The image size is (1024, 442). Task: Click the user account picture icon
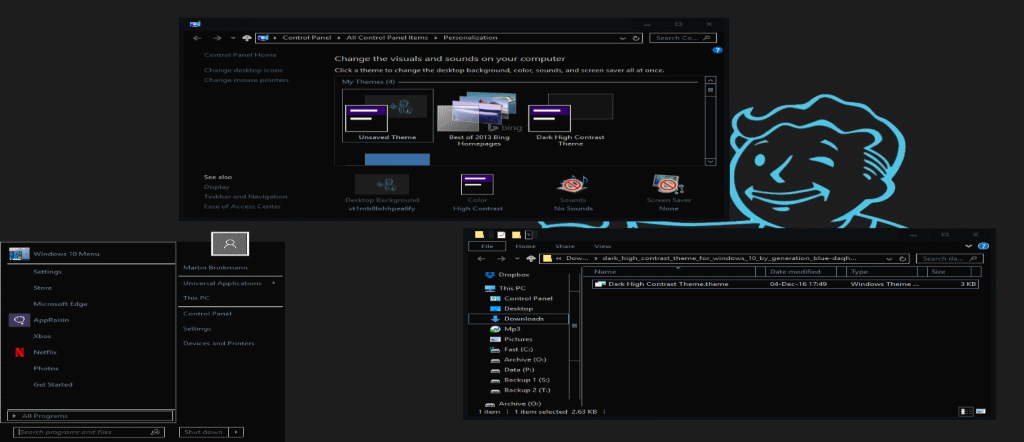230,243
